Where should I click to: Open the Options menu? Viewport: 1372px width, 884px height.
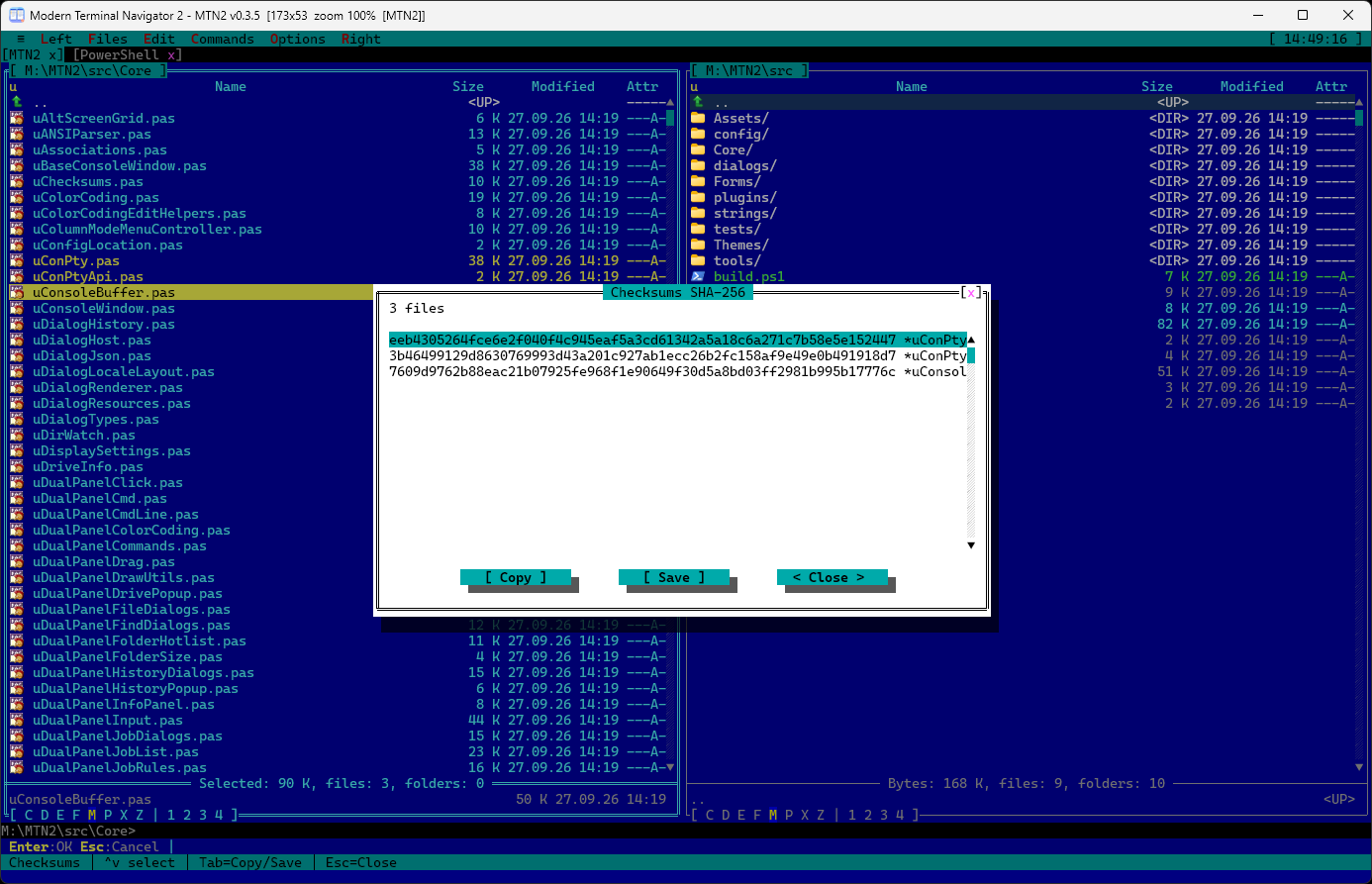pyautogui.click(x=298, y=39)
